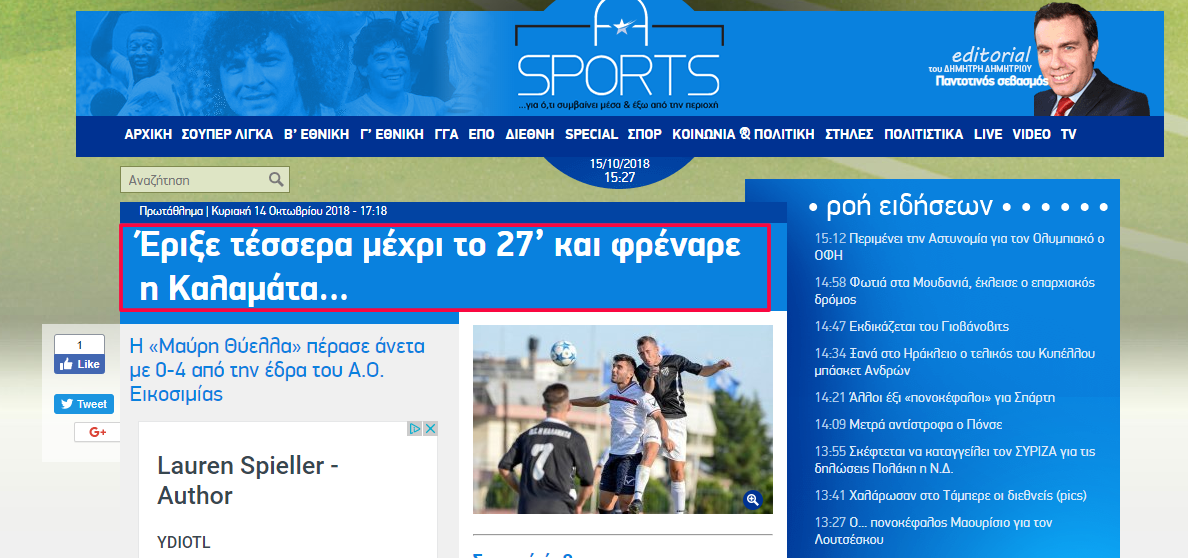Open the football match photo thumbnail

(x=623, y=419)
